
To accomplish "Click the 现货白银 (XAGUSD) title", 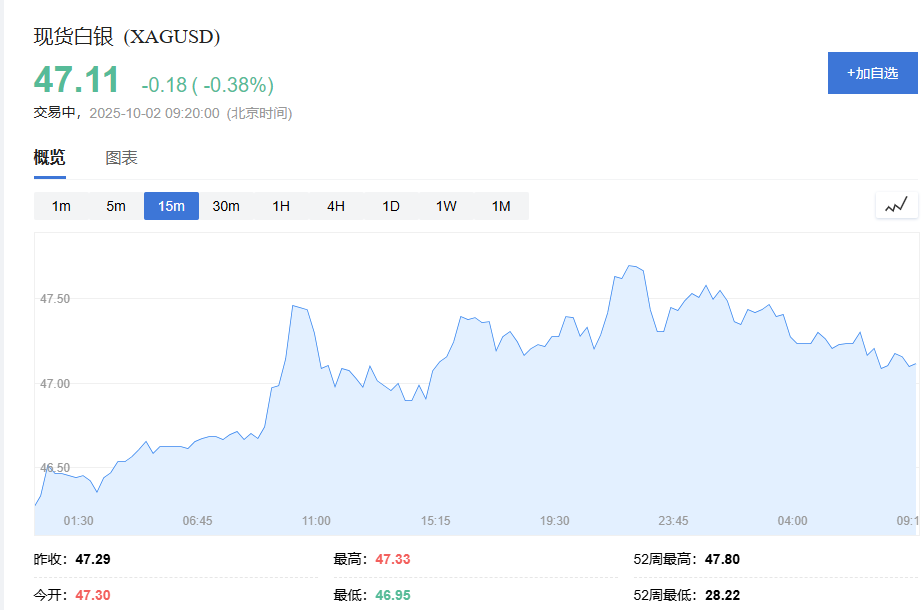I will [x=127, y=37].
